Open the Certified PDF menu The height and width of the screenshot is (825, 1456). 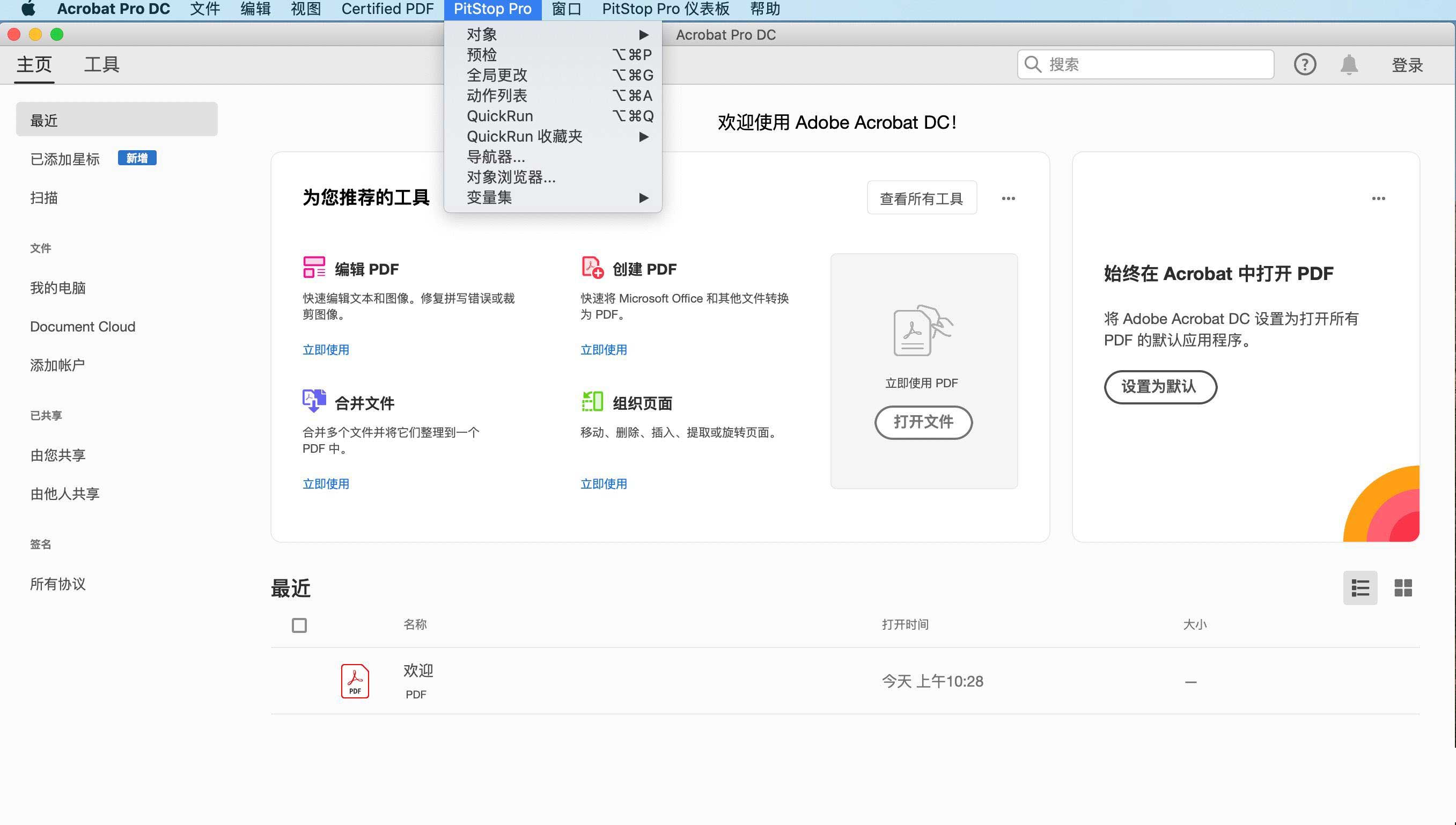387,9
